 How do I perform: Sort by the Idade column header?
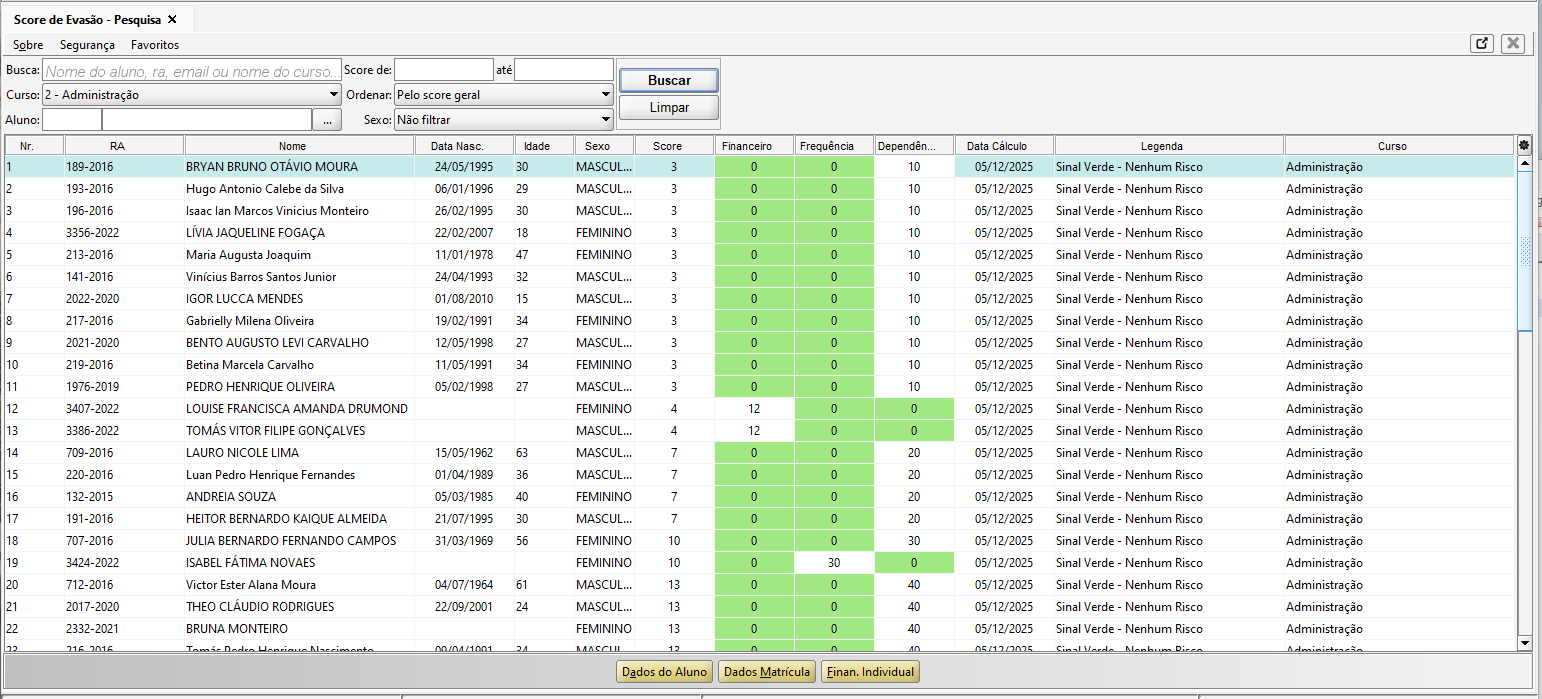[x=544, y=146]
